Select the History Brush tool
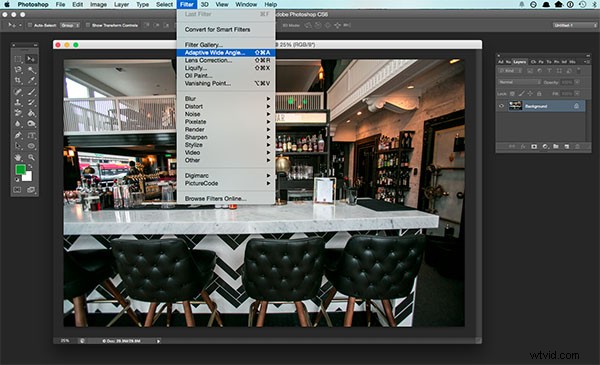600x365 pixels. coord(31,102)
